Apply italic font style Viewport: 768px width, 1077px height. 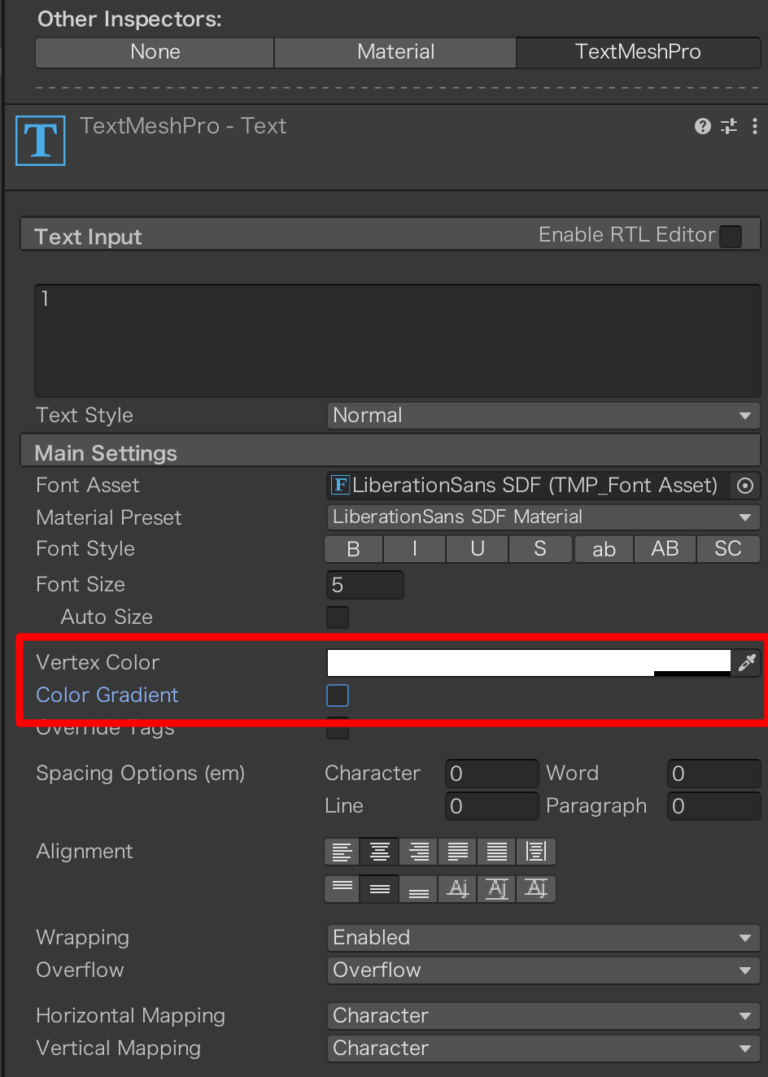point(413,548)
